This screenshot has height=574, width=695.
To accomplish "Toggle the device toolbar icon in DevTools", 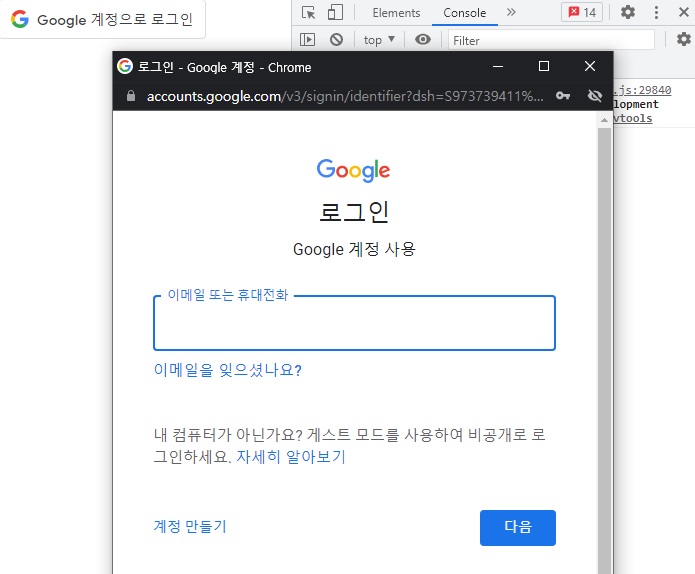I will click(x=335, y=12).
